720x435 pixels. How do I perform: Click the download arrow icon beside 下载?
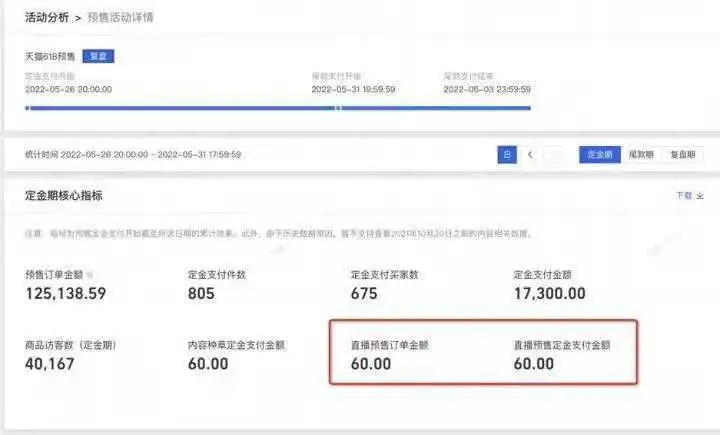(700, 196)
